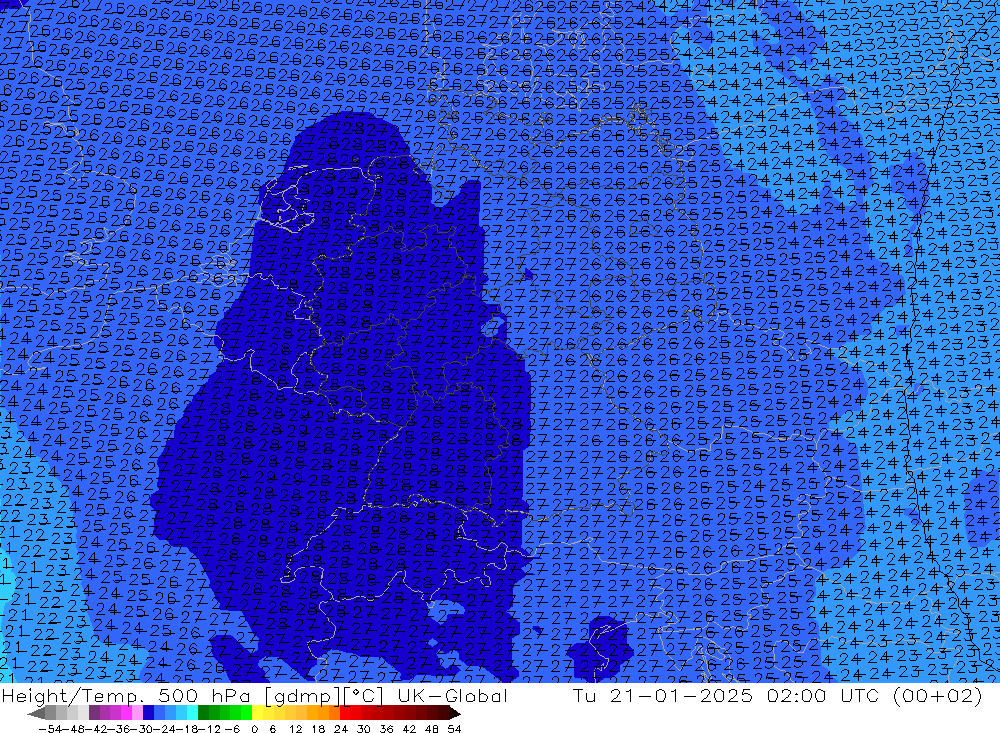
Task: Select the dark green swatch in the color legend
Action: [203, 713]
